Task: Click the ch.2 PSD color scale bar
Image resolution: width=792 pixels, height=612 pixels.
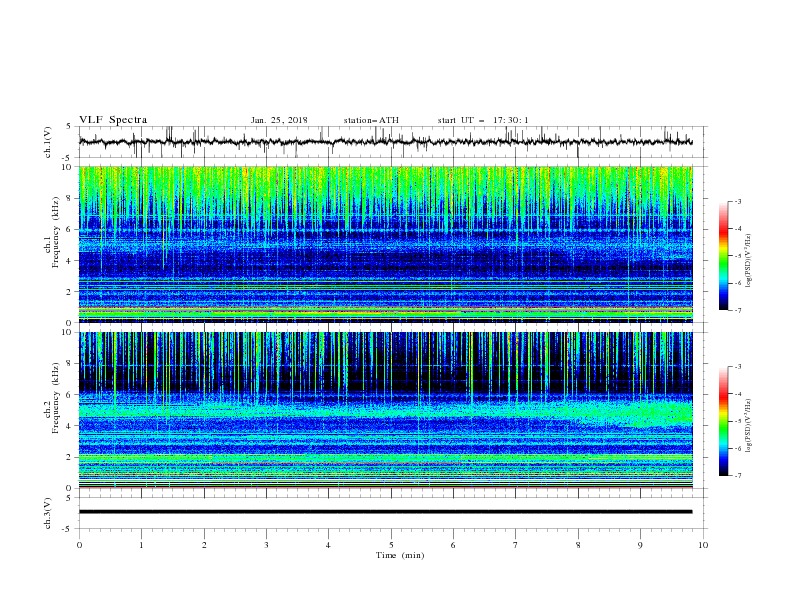Action: pos(724,421)
